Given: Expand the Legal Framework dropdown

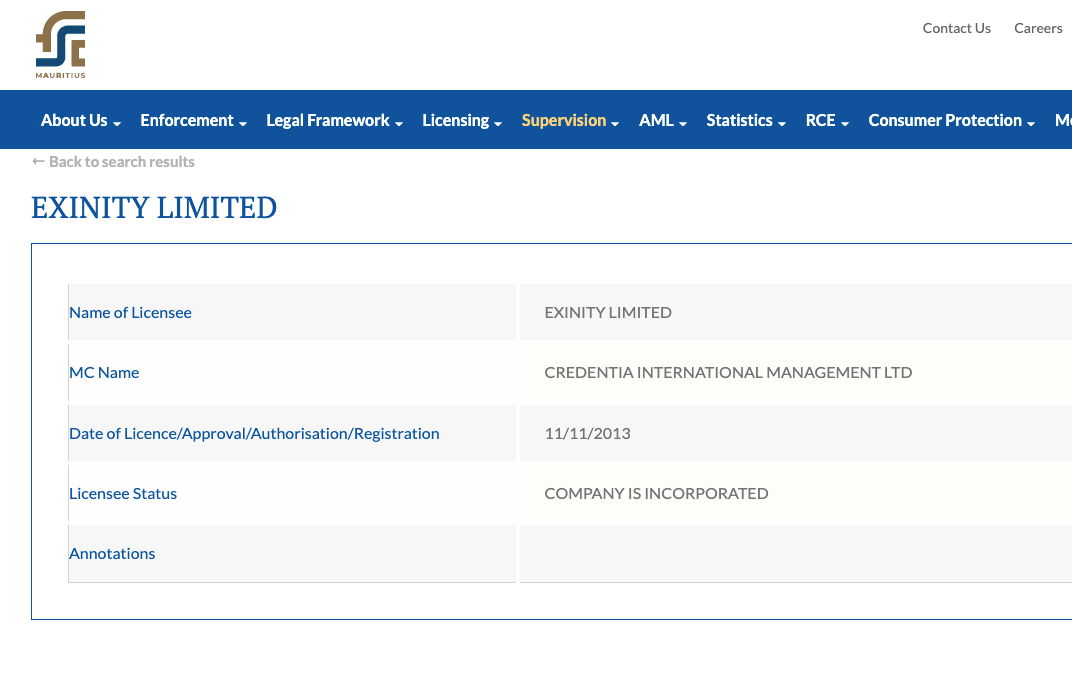Looking at the screenshot, I should (x=334, y=120).
